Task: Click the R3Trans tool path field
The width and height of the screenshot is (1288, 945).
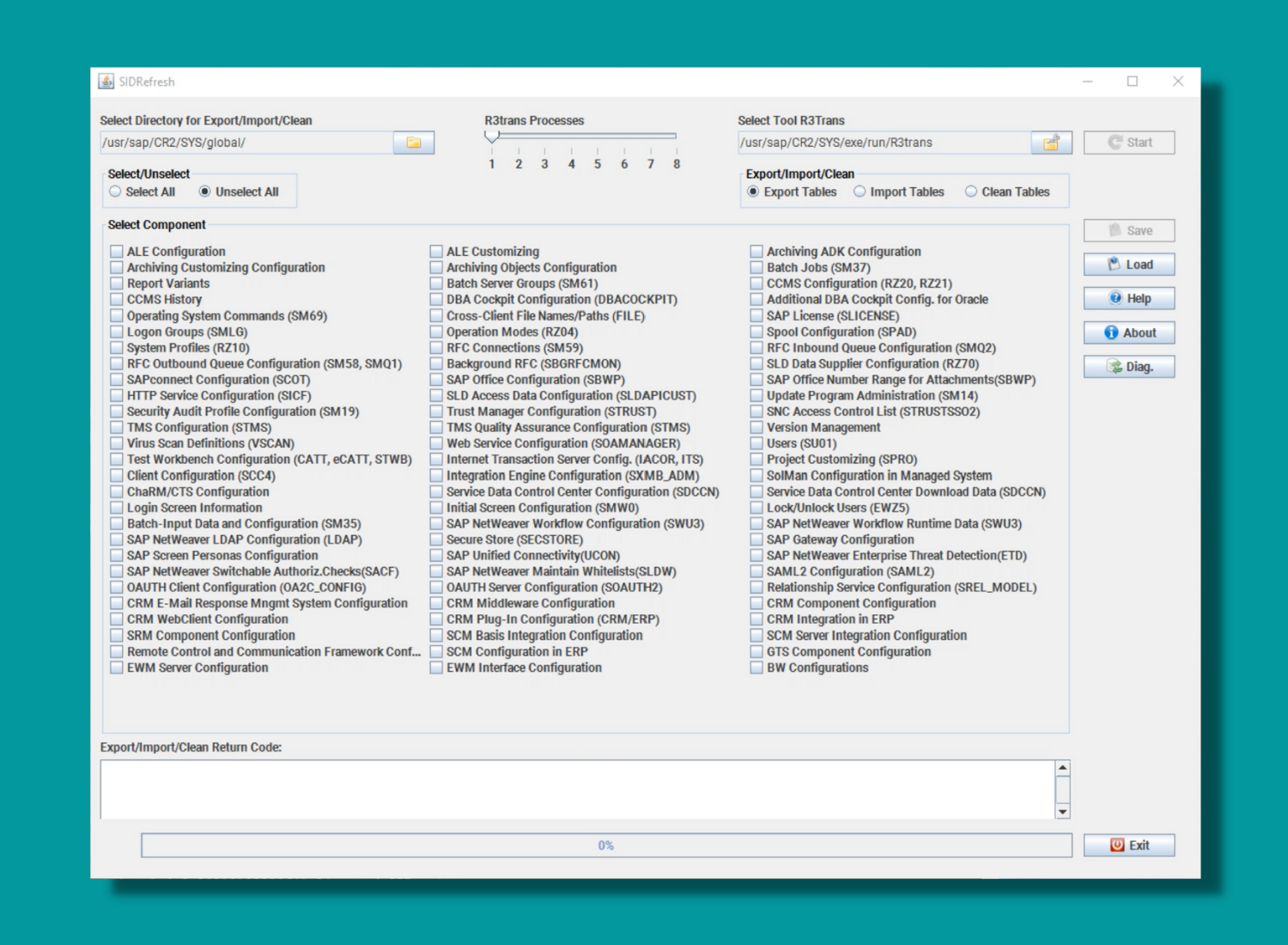Action: coord(884,143)
